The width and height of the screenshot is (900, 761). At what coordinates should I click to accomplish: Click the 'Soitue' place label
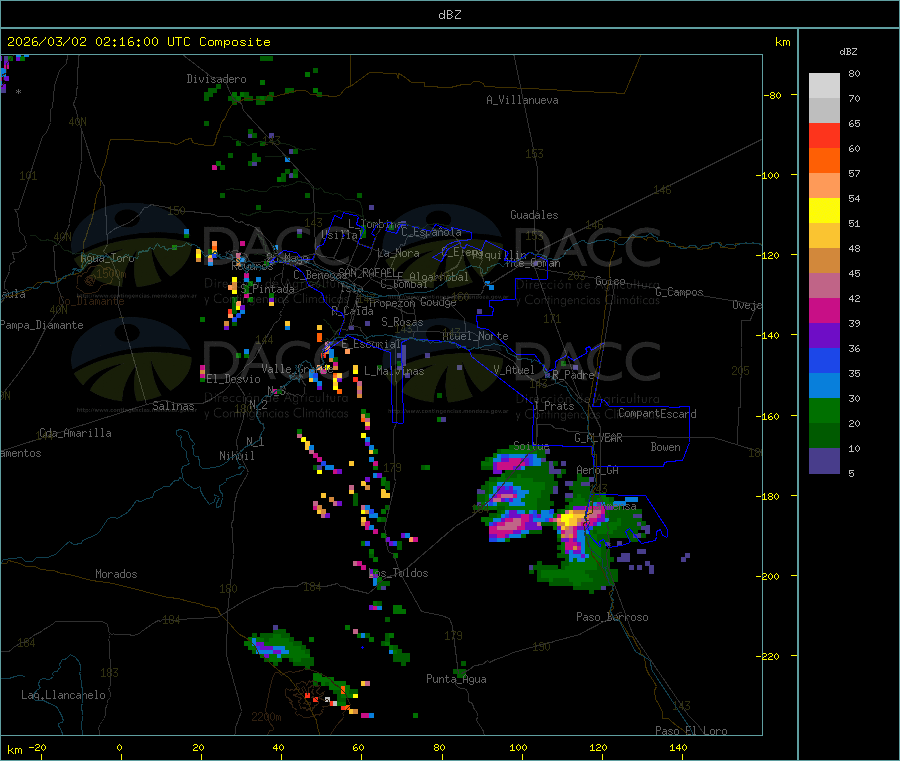point(531,446)
